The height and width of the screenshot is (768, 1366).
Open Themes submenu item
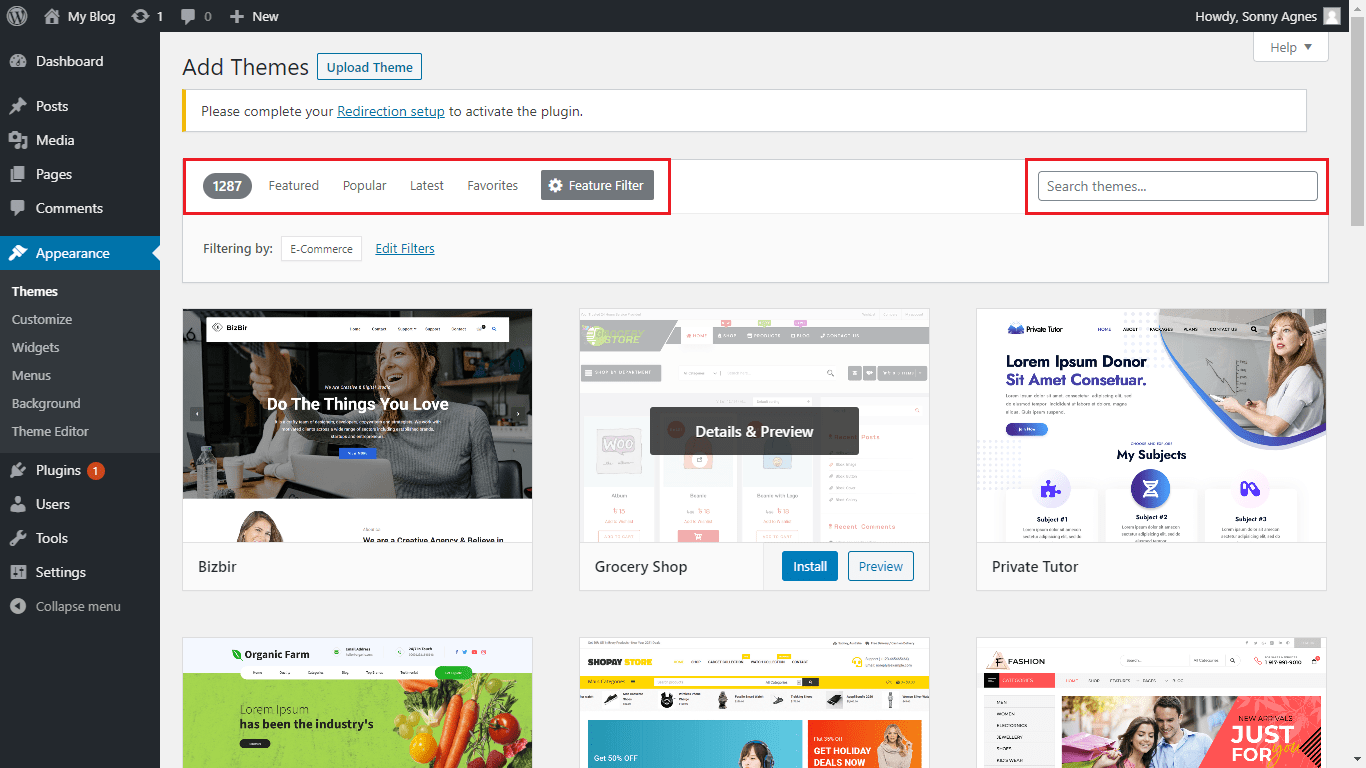coord(35,291)
